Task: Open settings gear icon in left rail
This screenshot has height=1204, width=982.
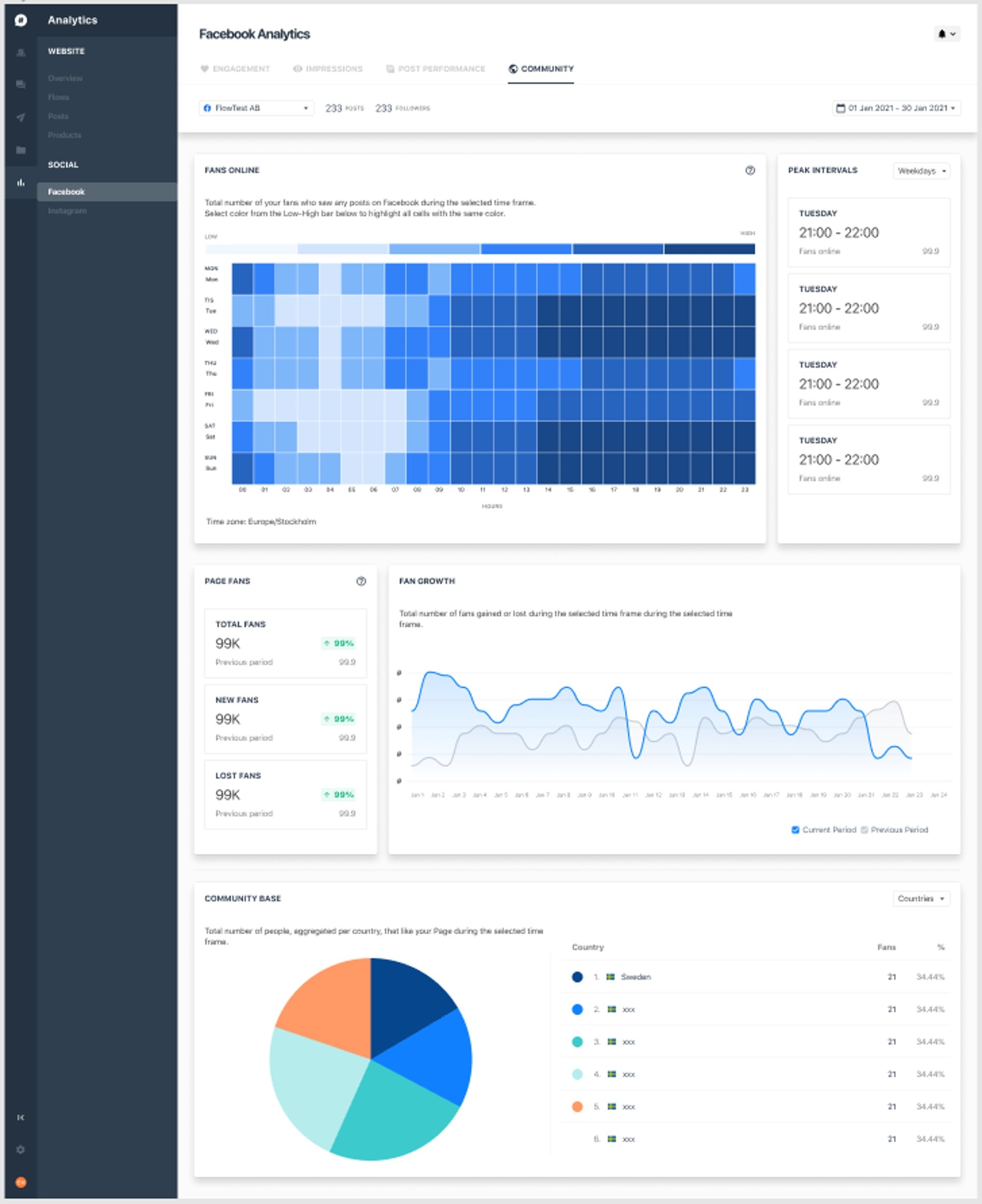Action: 21,1150
